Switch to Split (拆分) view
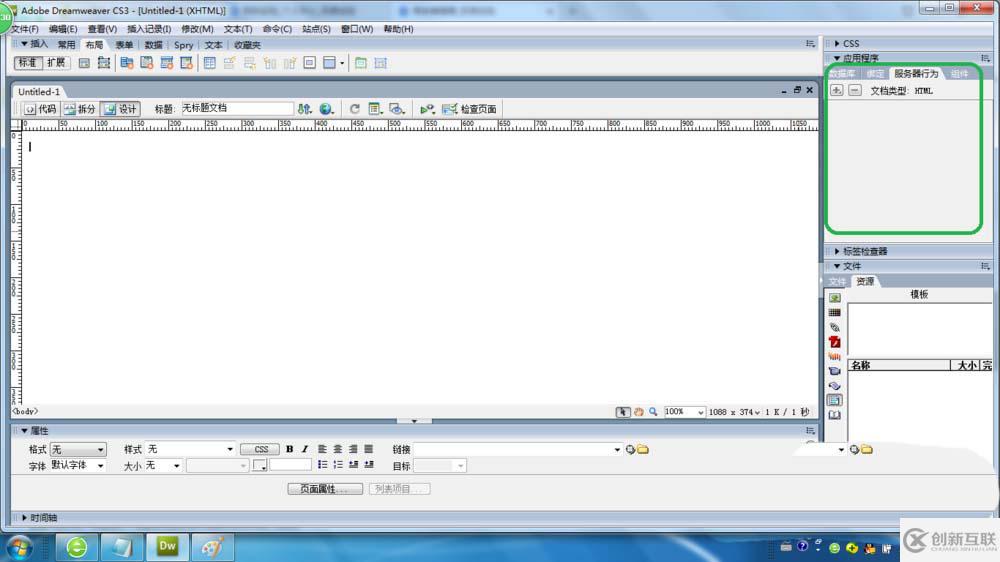 coord(80,109)
